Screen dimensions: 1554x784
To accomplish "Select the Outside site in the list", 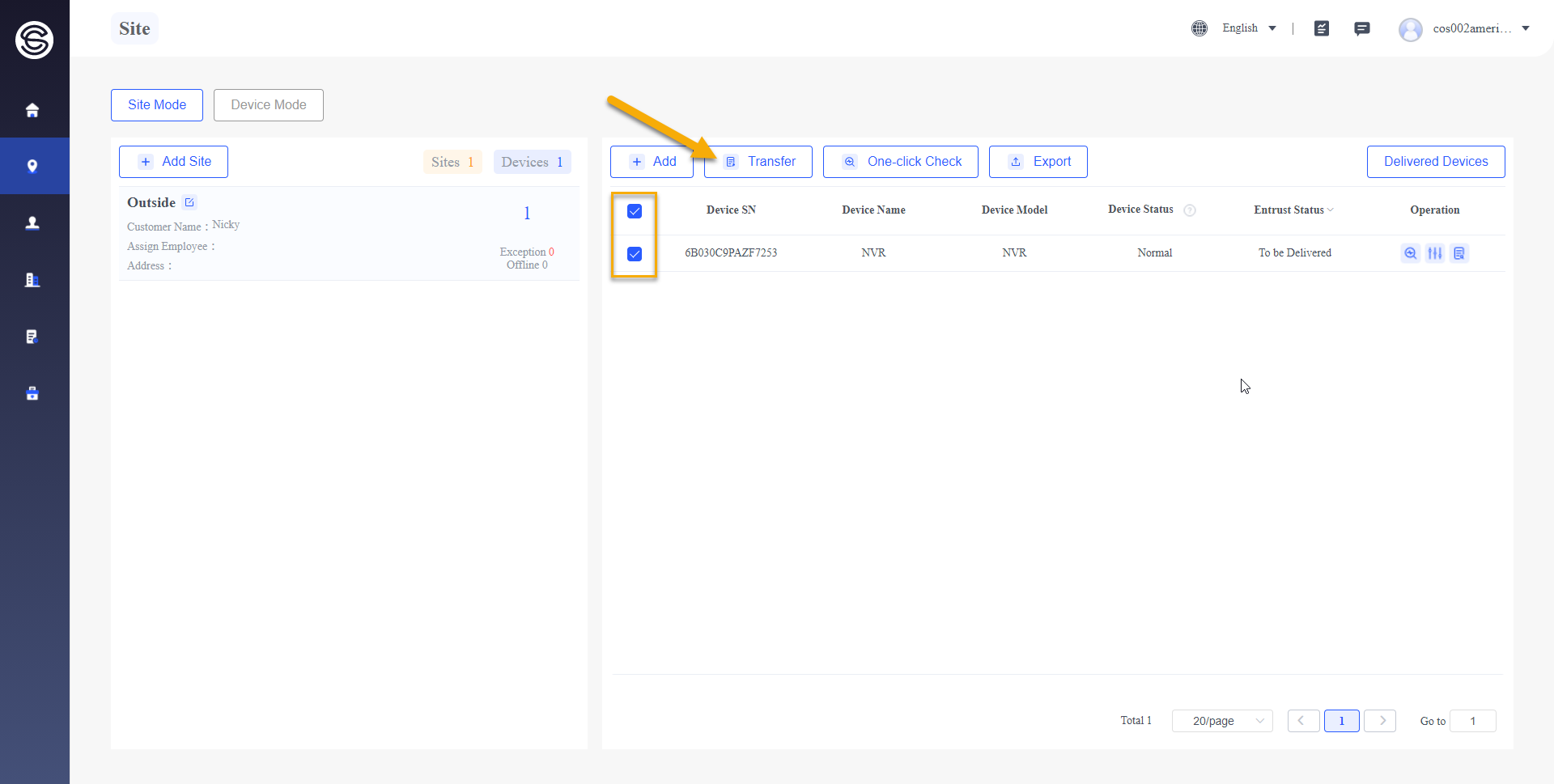I will [x=349, y=234].
